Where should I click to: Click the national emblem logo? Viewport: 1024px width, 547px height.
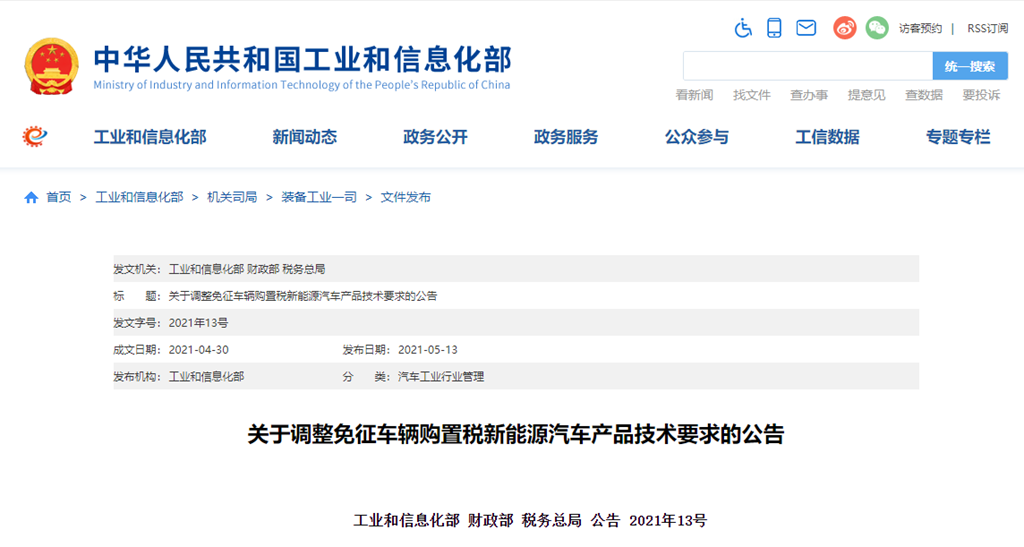[x=52, y=66]
